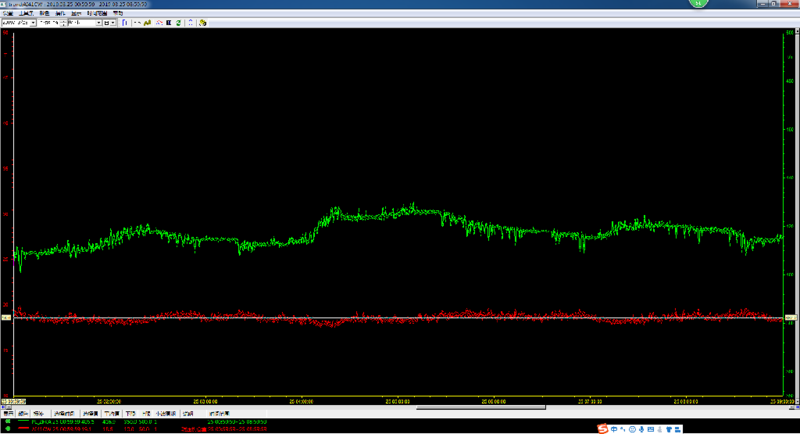Toggle the green trend row visibility icon
This screenshot has height=434, width=800.
pyautogui.click(x=8, y=421)
